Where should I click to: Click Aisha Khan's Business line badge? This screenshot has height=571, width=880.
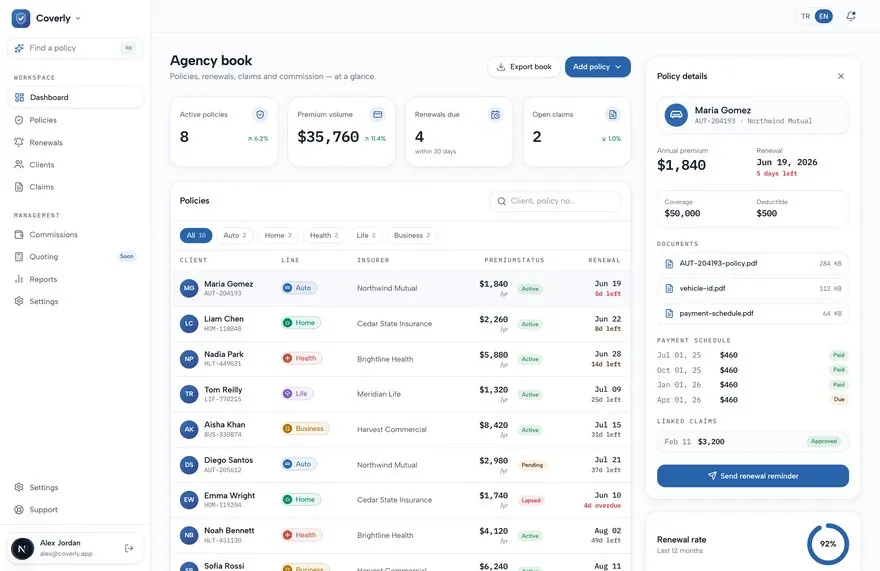tap(305, 428)
